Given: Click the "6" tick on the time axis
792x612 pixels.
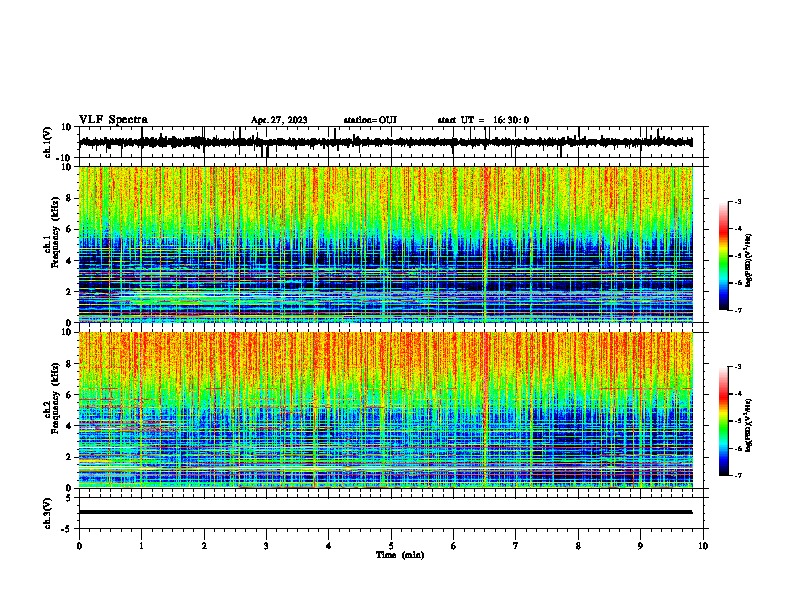Looking at the screenshot, I should [454, 546].
